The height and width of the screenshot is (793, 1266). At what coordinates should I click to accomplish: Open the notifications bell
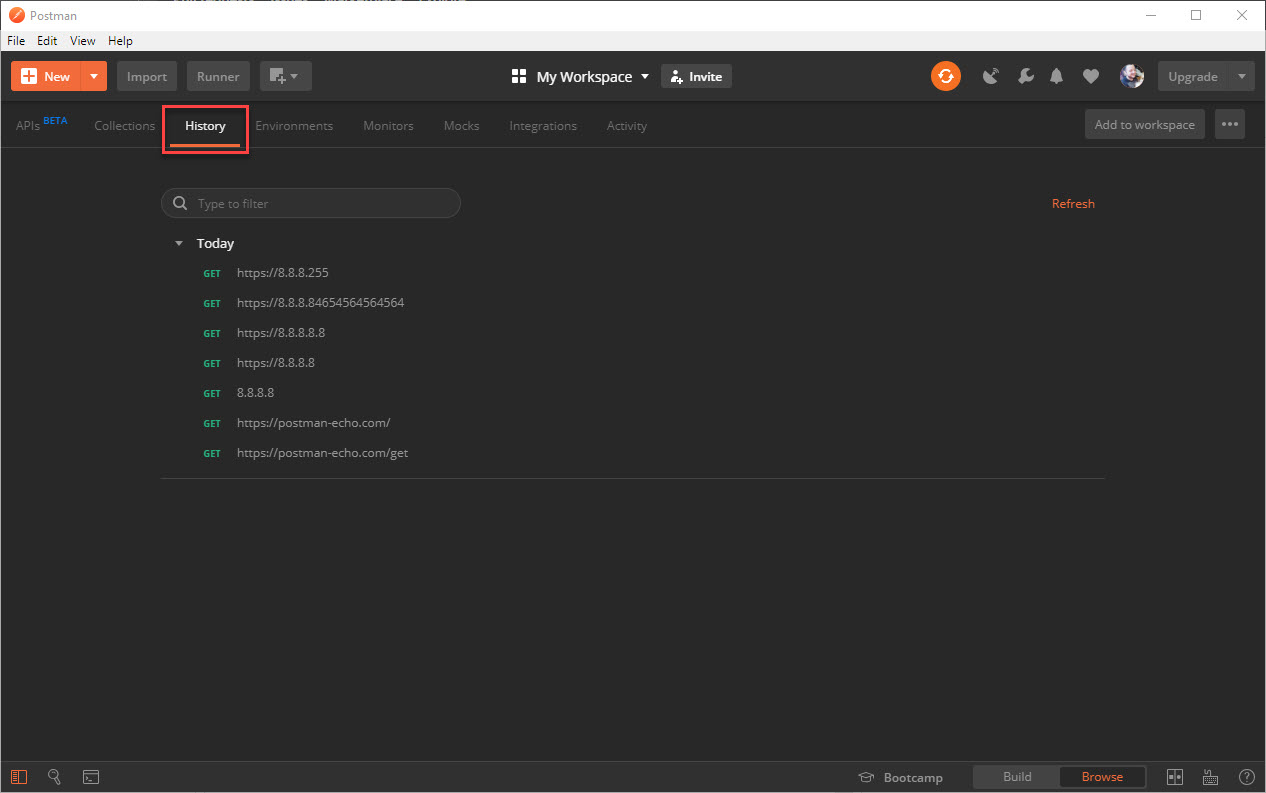pyautogui.click(x=1056, y=76)
